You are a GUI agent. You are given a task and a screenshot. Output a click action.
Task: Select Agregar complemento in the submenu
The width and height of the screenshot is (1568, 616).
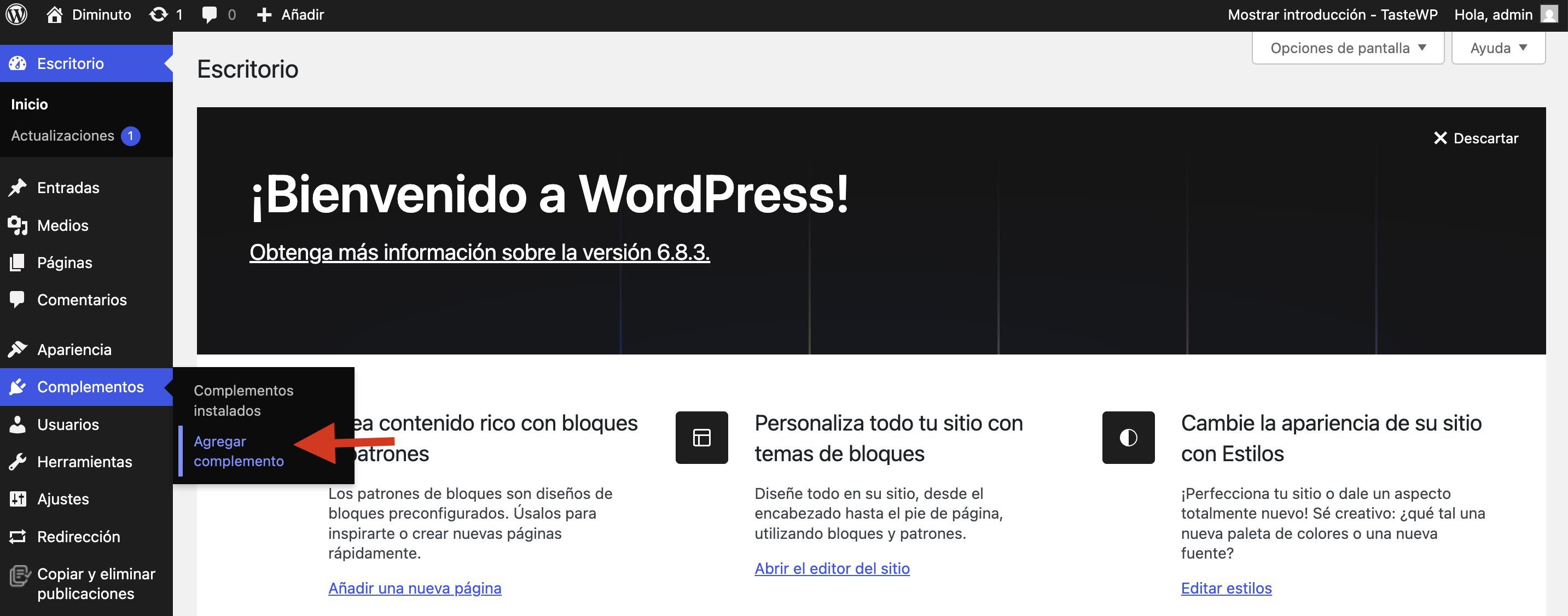[238, 450]
